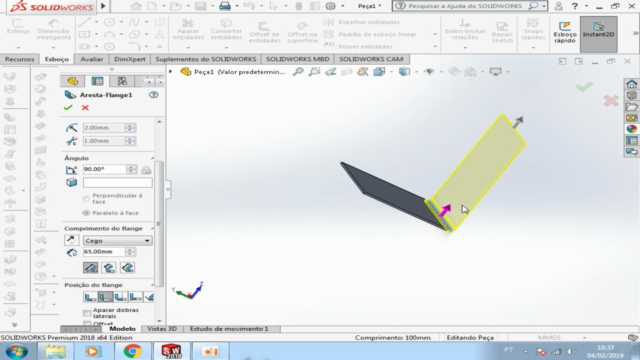
Task: Click Espelhar entidades button
Action: click(x=362, y=22)
